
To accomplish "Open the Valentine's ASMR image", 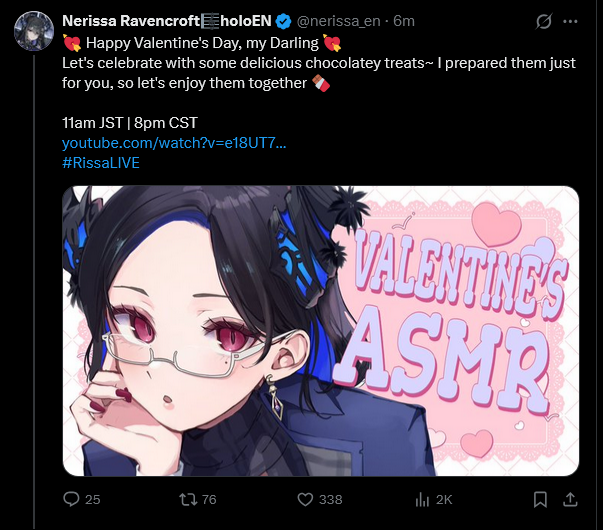I will (320, 331).
